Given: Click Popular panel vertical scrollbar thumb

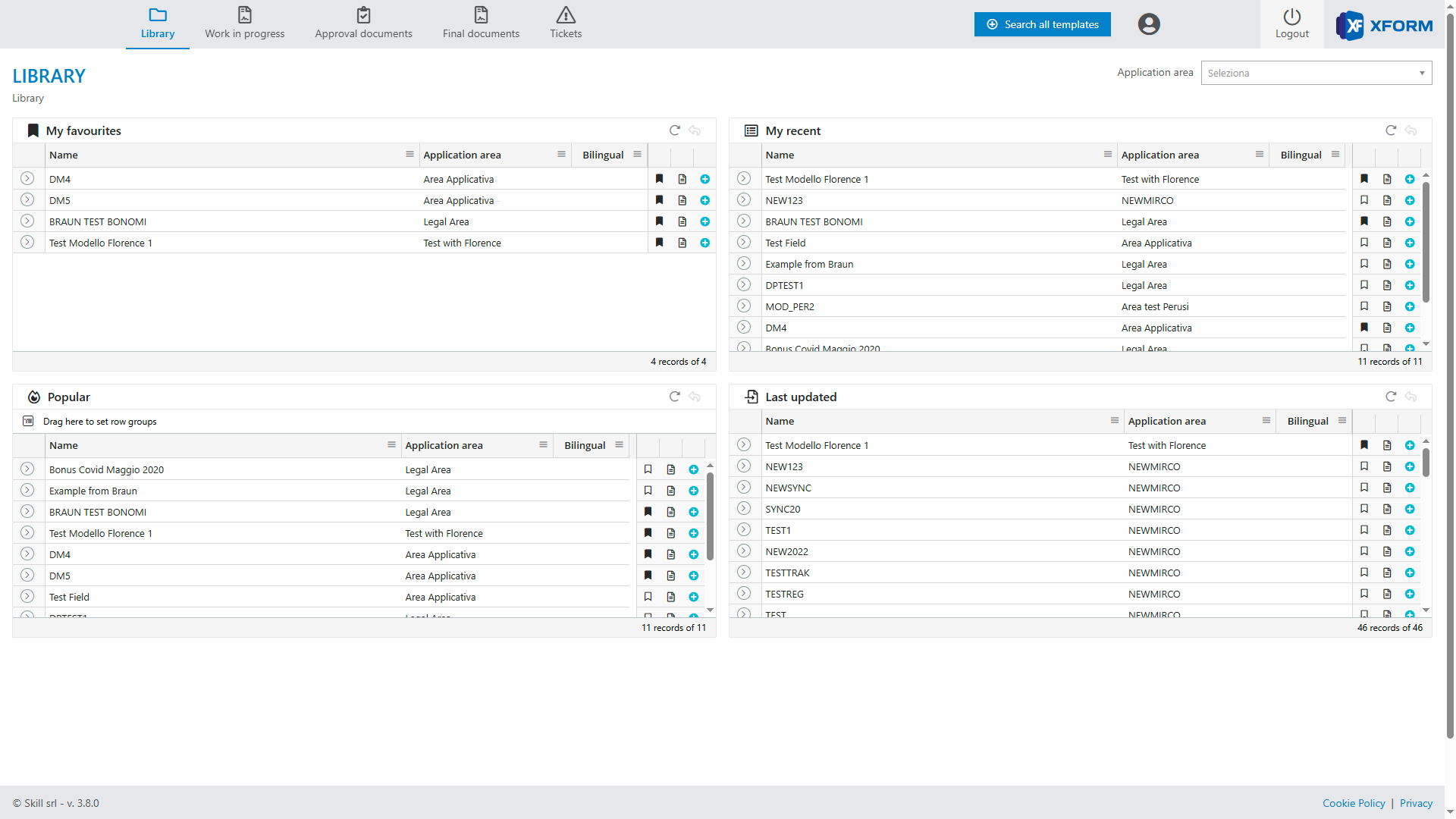Looking at the screenshot, I should (x=710, y=516).
